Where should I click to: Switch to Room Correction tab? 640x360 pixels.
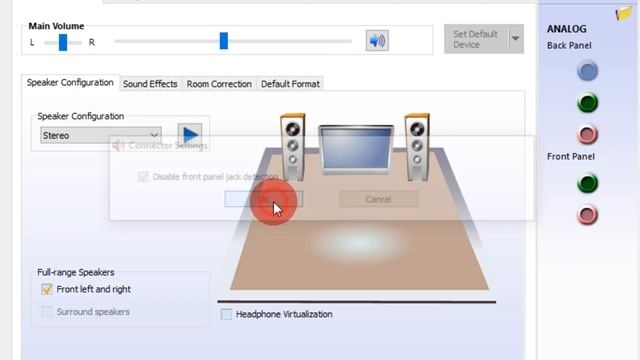pyautogui.click(x=219, y=84)
